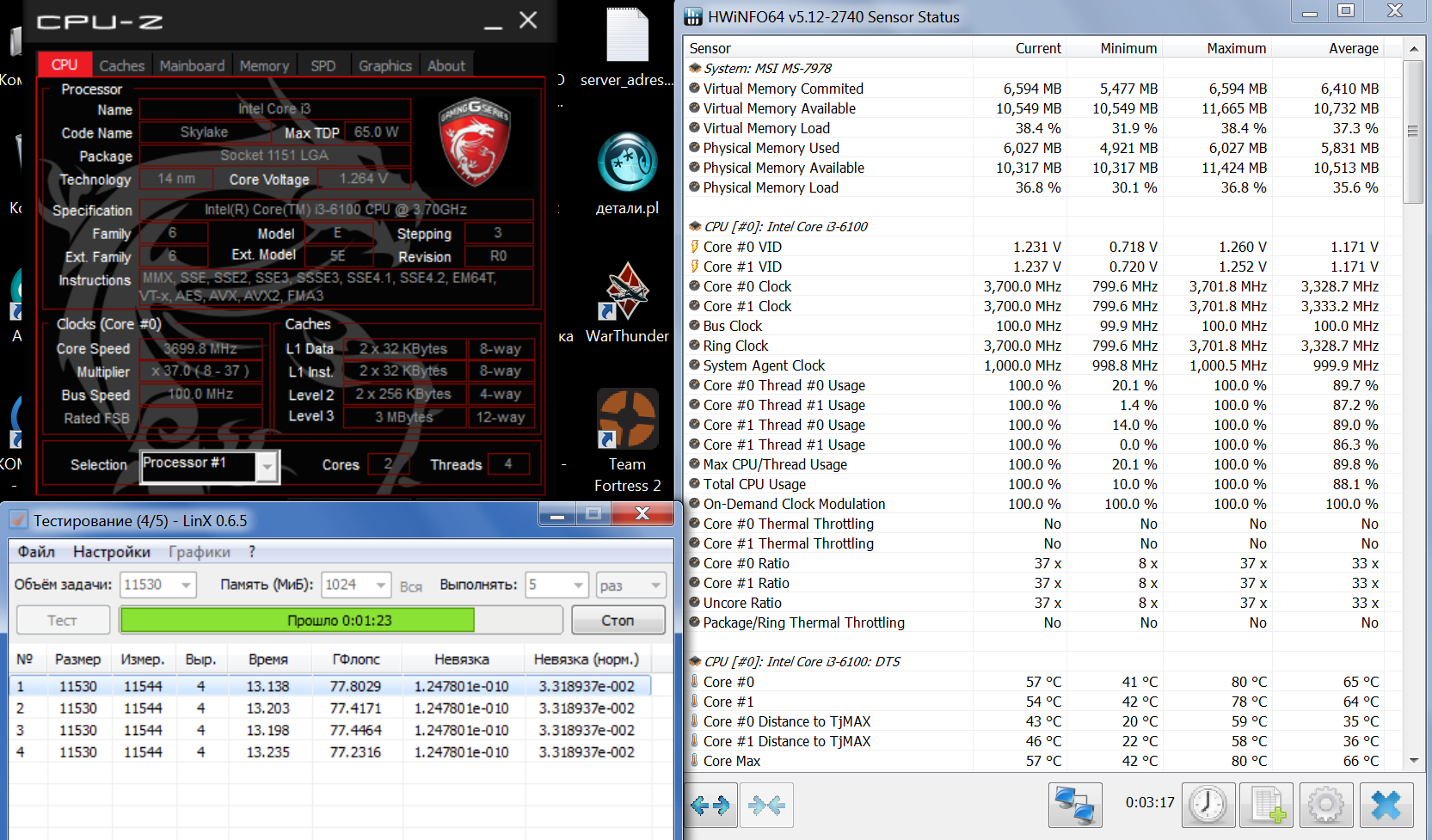This screenshot has height=840, width=1432.
Task: Reset the elapsed time clock icon in HWiNFO
Action: click(1208, 805)
